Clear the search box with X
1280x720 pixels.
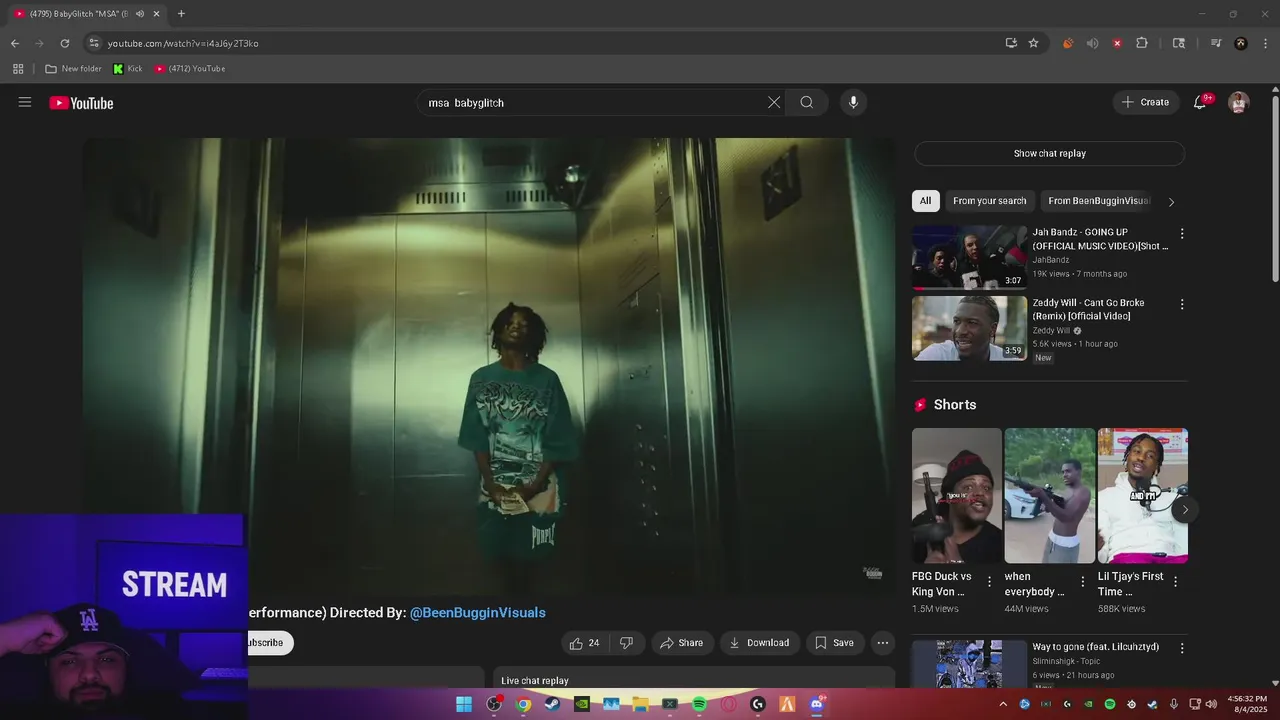click(x=774, y=102)
